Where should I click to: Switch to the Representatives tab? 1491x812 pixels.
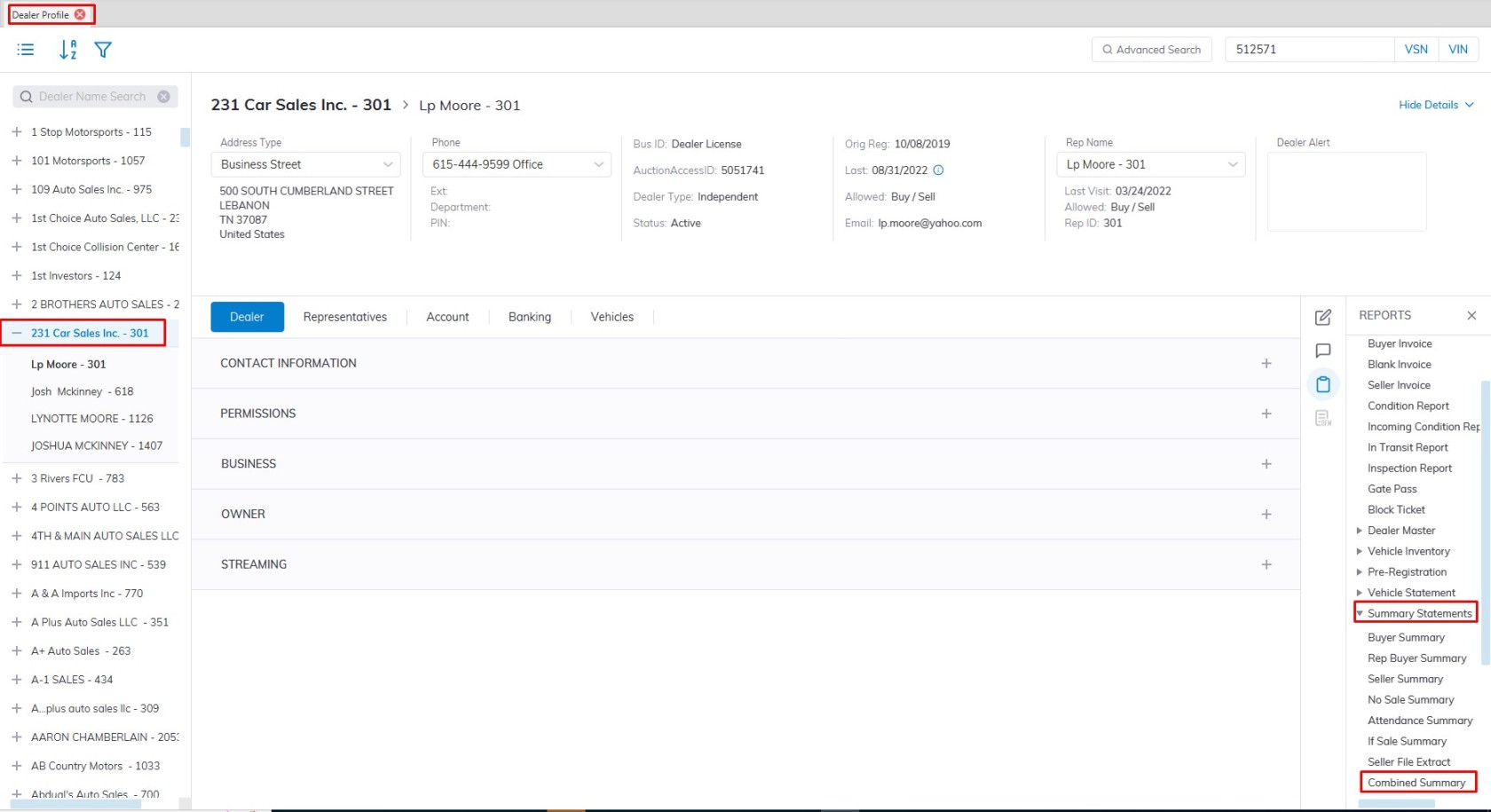pyautogui.click(x=344, y=317)
